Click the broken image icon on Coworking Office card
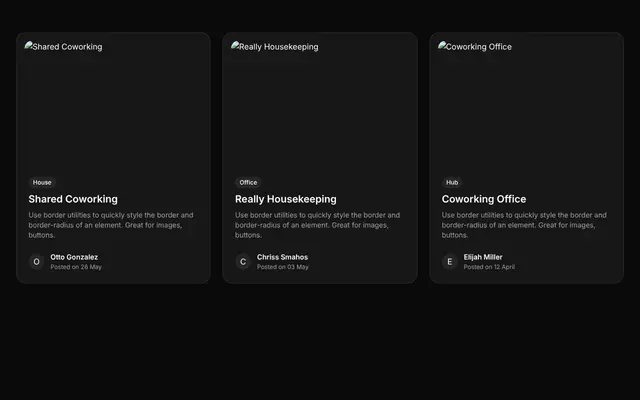The width and height of the screenshot is (640, 400). (x=442, y=46)
